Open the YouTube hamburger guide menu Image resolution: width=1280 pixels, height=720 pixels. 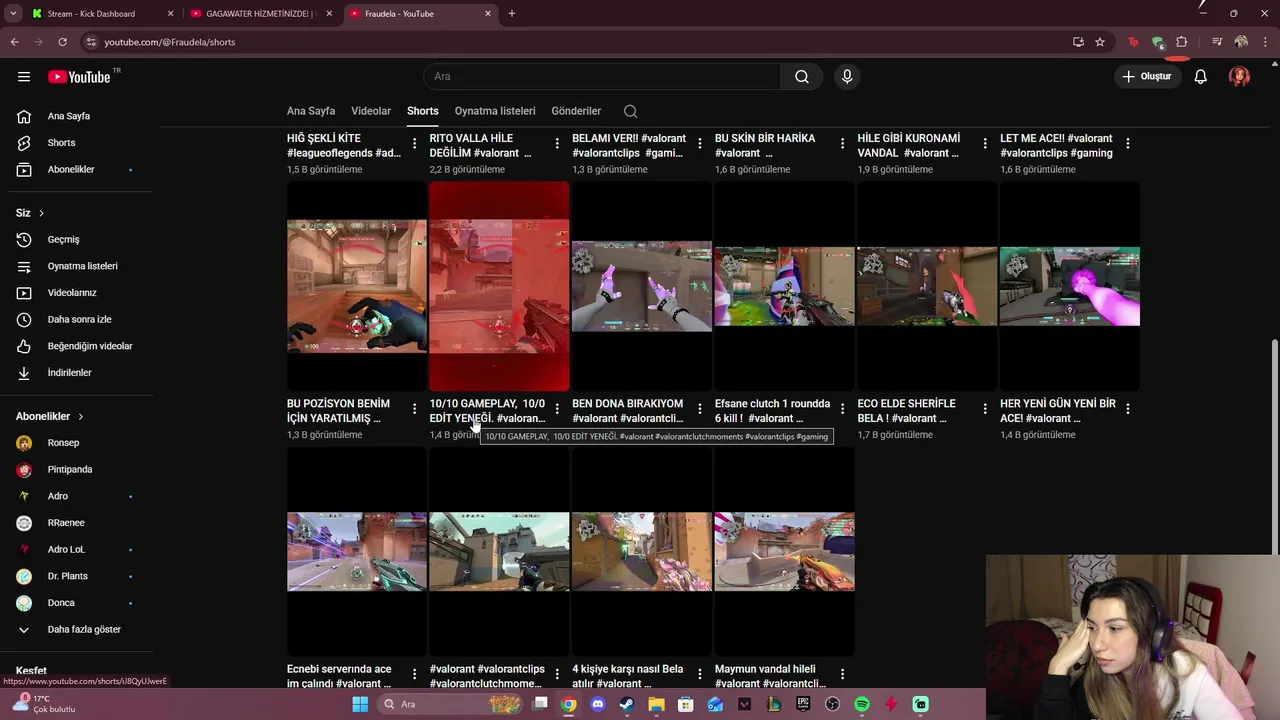coord(24,76)
